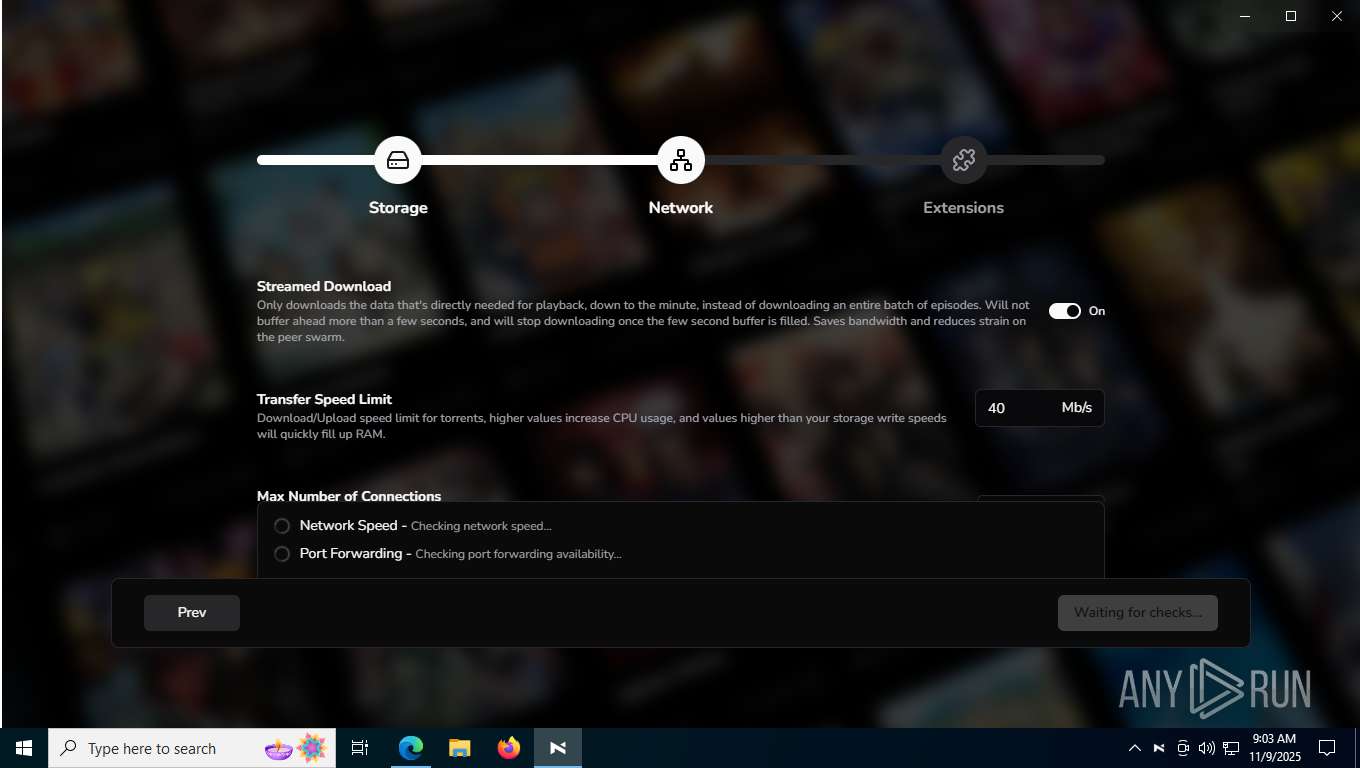Open the Windows Start menu
The image size is (1360, 768).
tap(24, 748)
